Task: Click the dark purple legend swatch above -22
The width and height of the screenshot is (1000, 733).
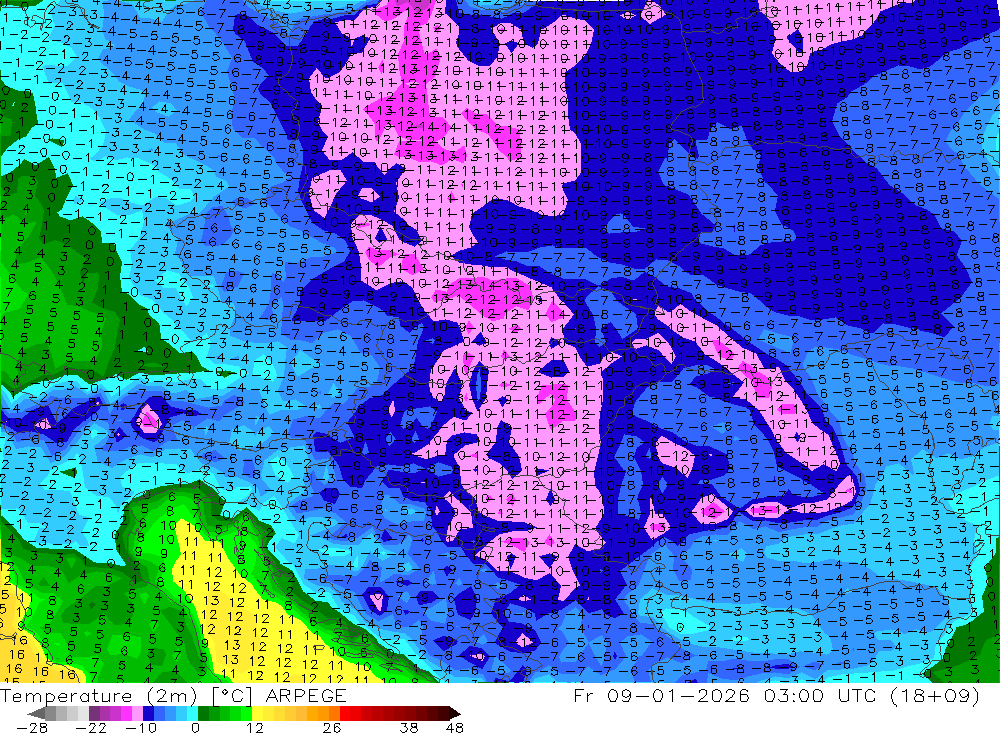Action: pyautogui.click(x=94, y=713)
